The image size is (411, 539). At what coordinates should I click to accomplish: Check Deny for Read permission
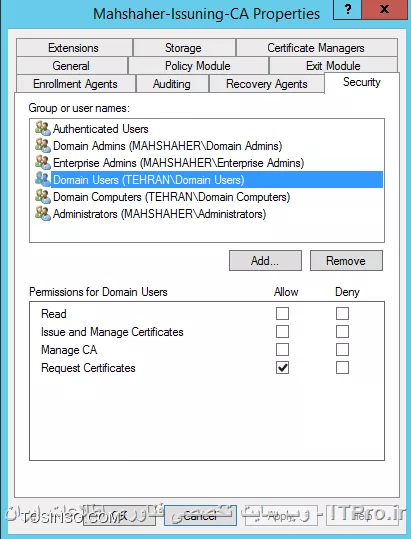coord(342,314)
